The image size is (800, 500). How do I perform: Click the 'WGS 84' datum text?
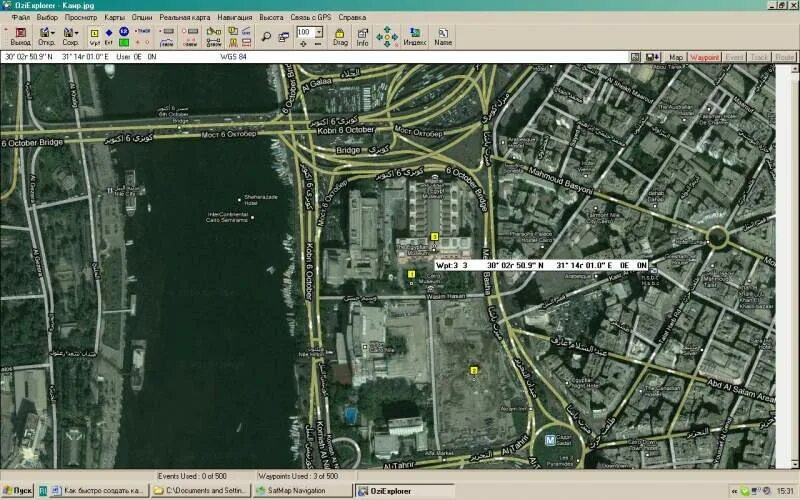[234, 57]
